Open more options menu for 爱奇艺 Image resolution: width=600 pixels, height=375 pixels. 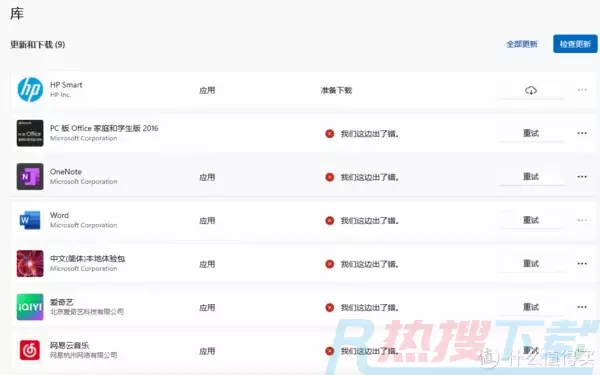582,307
